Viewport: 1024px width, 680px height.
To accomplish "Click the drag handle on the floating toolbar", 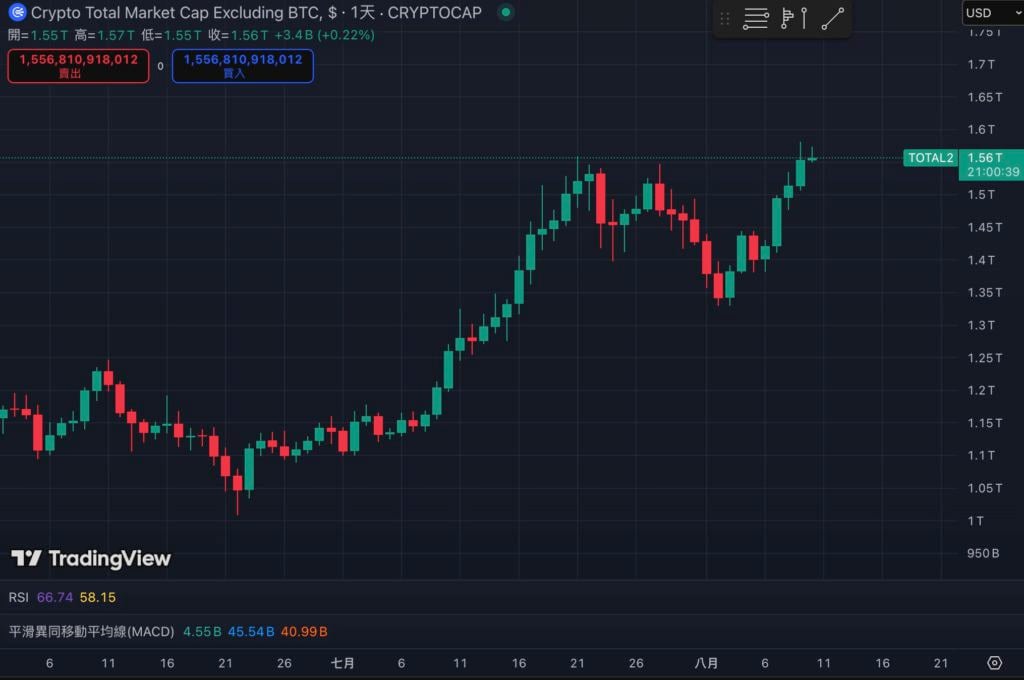I will click(x=724, y=18).
